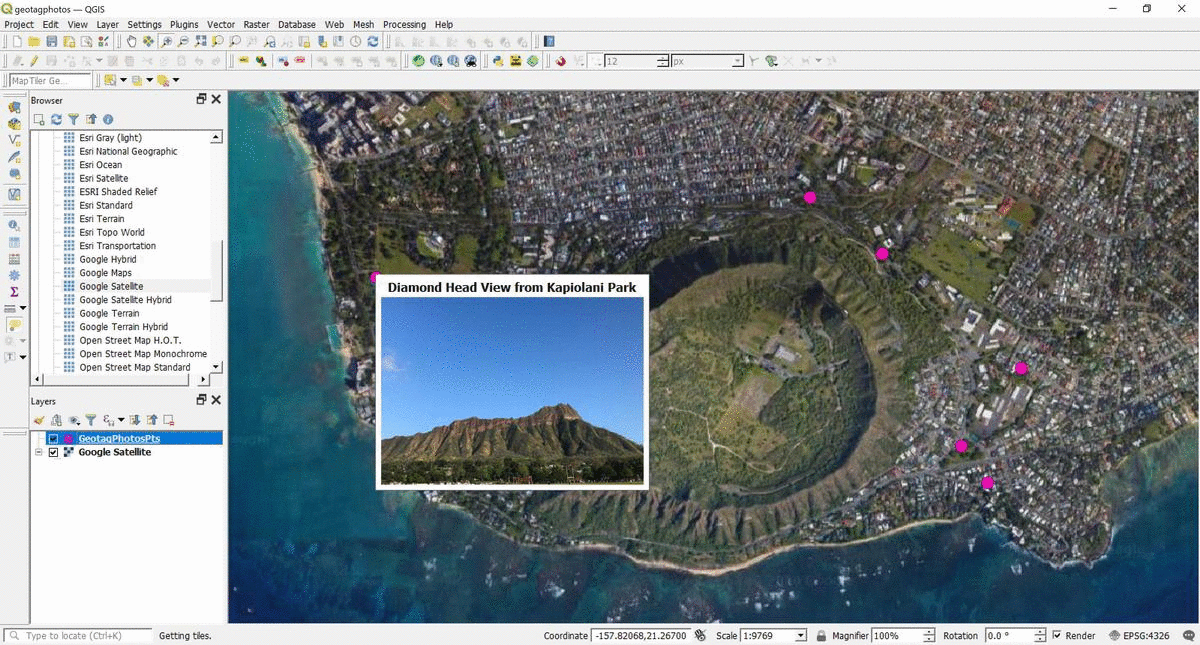This screenshot has height=645, width=1200.
Task: Click the Identify Features icon
Action: tap(547, 41)
